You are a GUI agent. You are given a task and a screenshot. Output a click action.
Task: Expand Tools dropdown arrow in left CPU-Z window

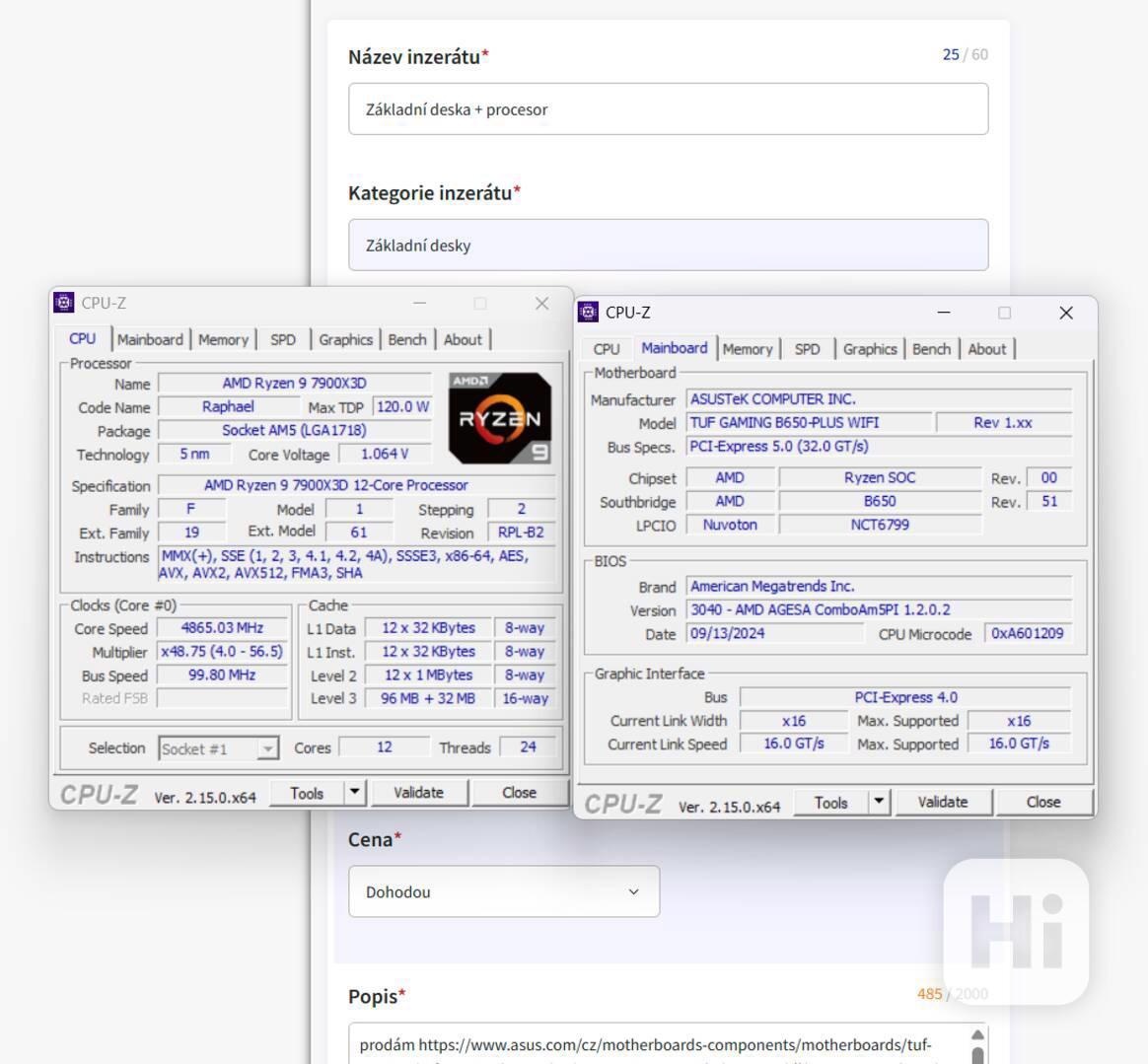point(355,793)
